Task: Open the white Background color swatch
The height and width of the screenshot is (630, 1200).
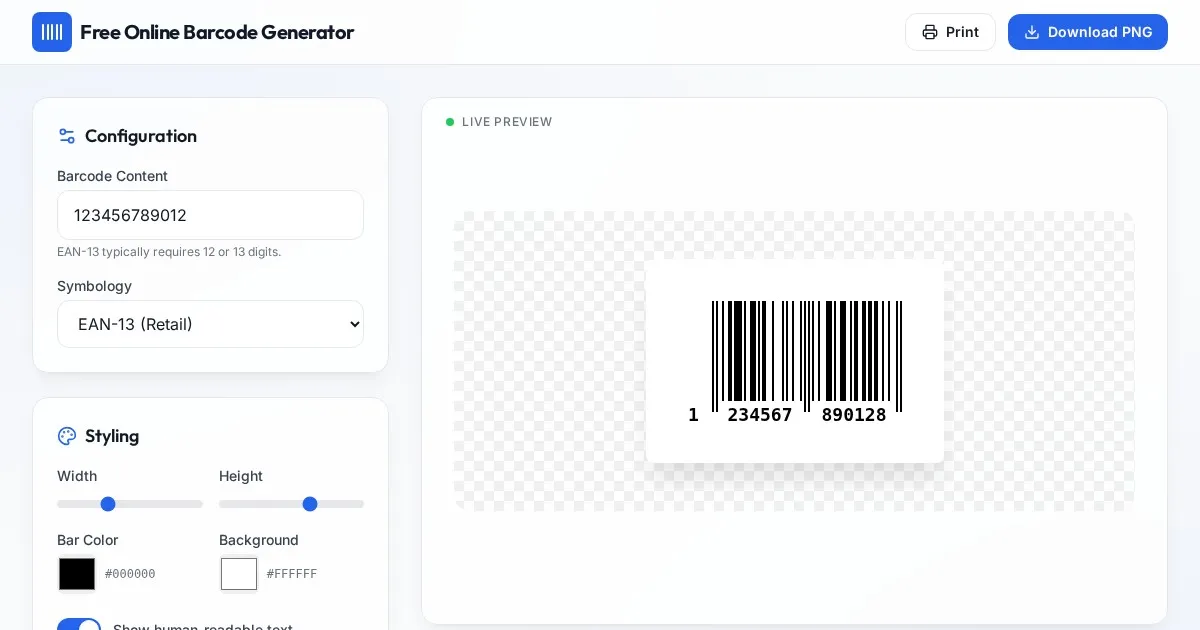Action: coord(239,574)
